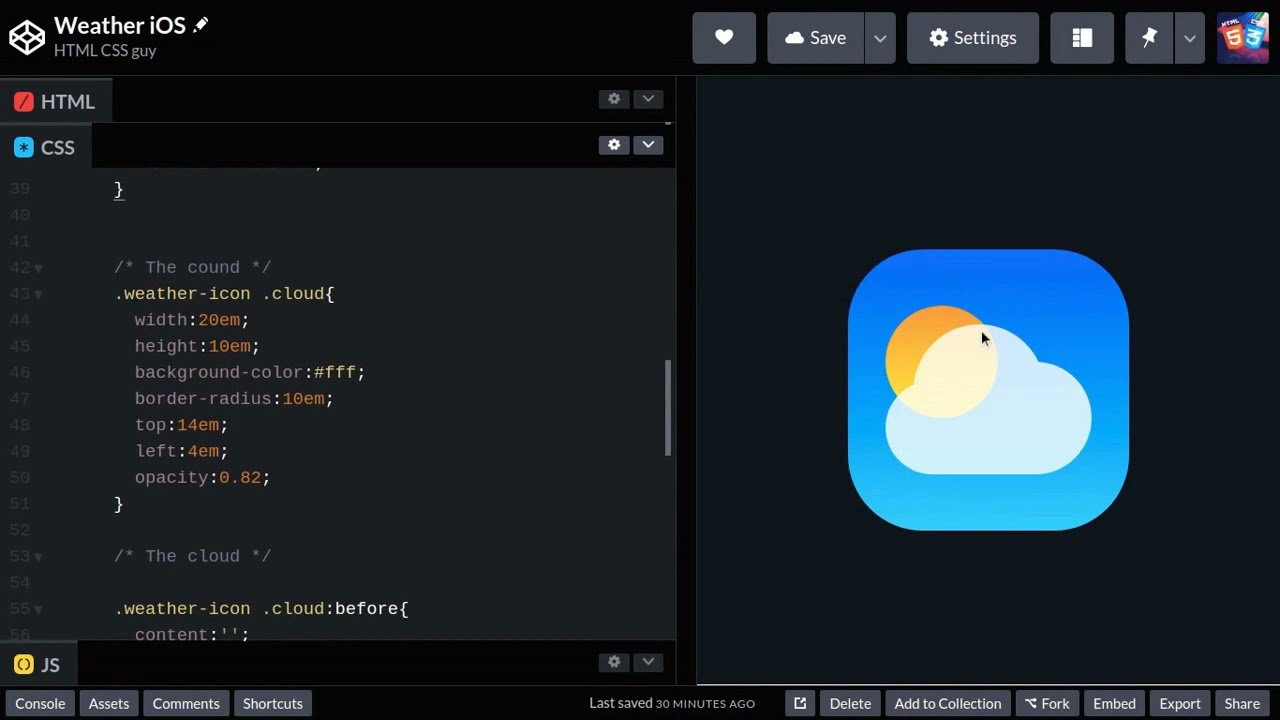Open the Save options dropdown arrow
1280x720 pixels.
pyautogui.click(x=880, y=38)
